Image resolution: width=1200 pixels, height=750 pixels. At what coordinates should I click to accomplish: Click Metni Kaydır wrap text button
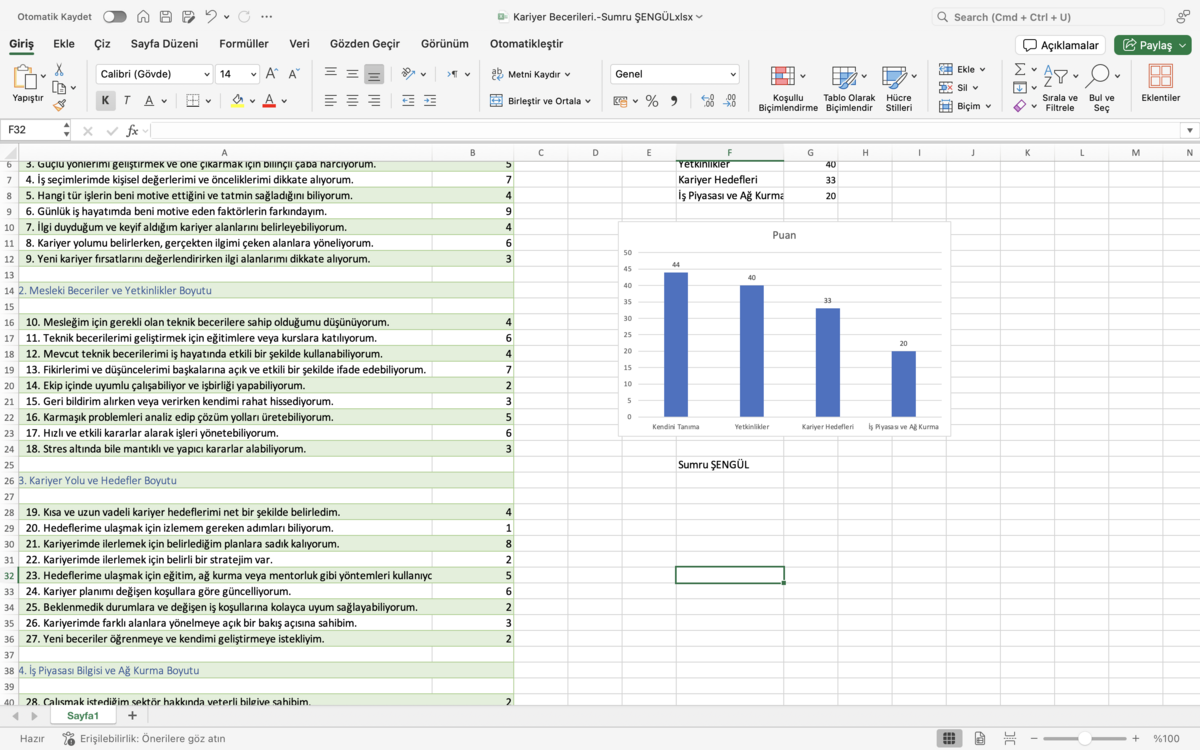tap(530, 74)
